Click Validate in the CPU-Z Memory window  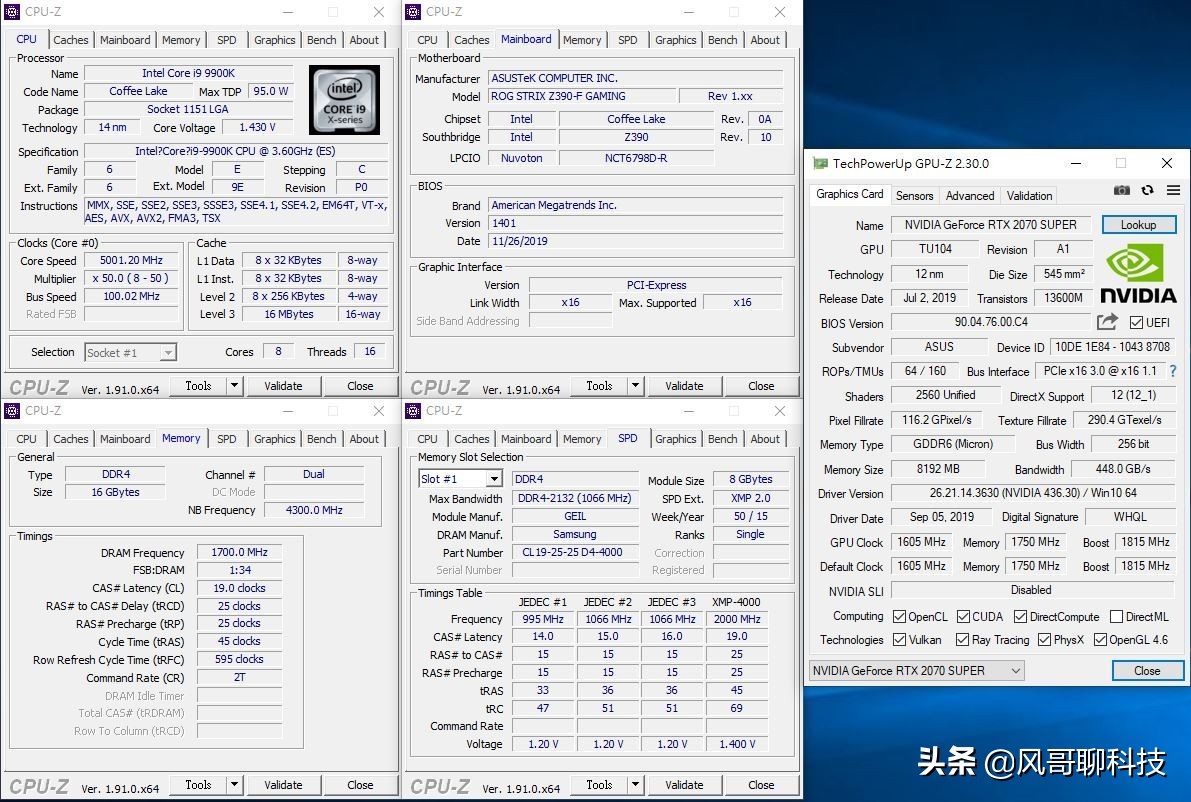coord(283,785)
